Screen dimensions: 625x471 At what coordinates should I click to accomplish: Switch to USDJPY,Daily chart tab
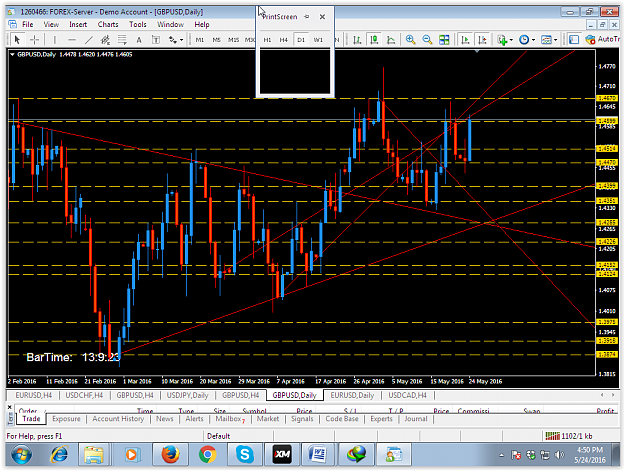pos(187,395)
